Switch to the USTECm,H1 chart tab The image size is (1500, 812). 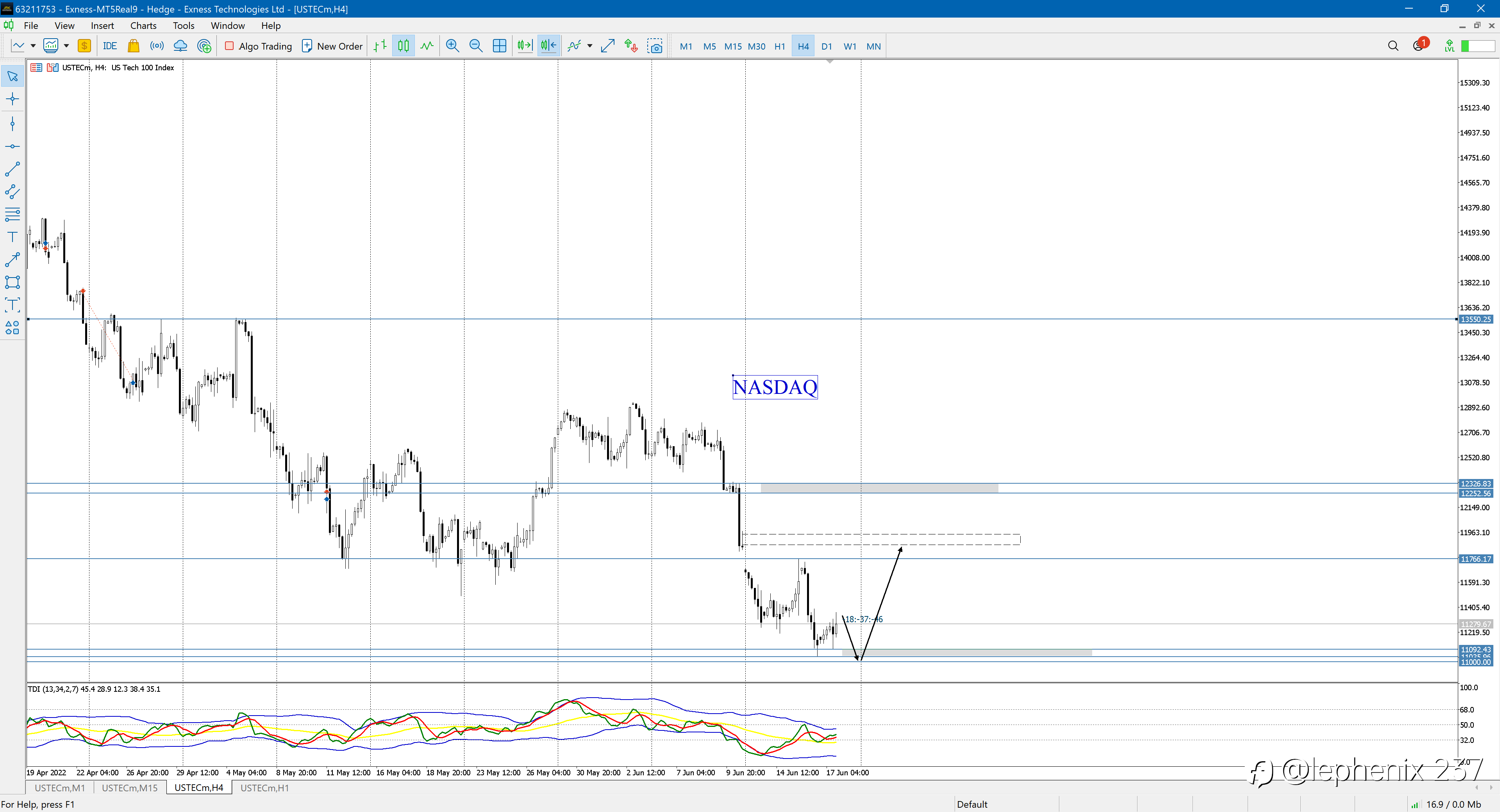click(264, 787)
